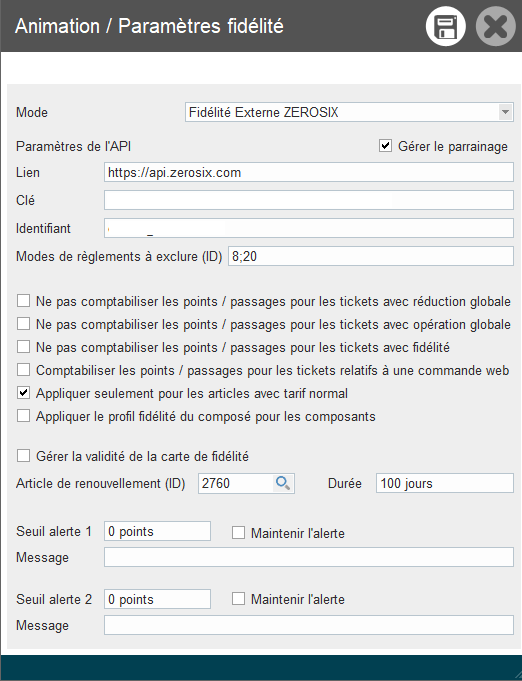Click the Lien API URL field

[x=309, y=172]
